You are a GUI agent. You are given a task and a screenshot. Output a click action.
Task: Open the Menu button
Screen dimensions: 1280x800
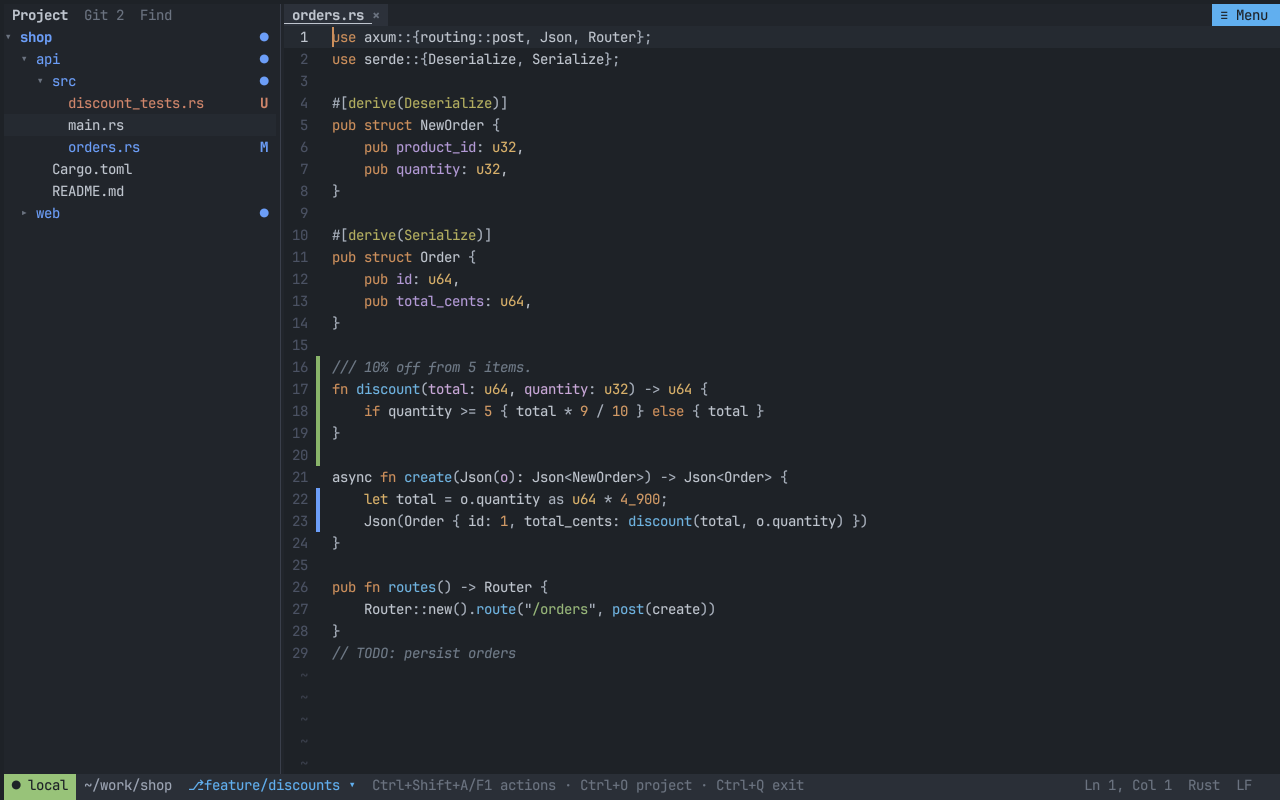(x=1244, y=15)
